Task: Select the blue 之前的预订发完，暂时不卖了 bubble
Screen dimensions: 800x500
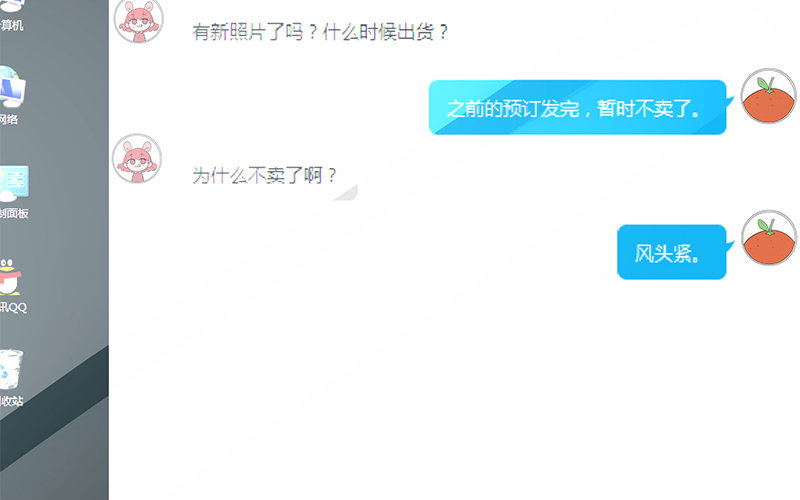Action: tap(577, 108)
